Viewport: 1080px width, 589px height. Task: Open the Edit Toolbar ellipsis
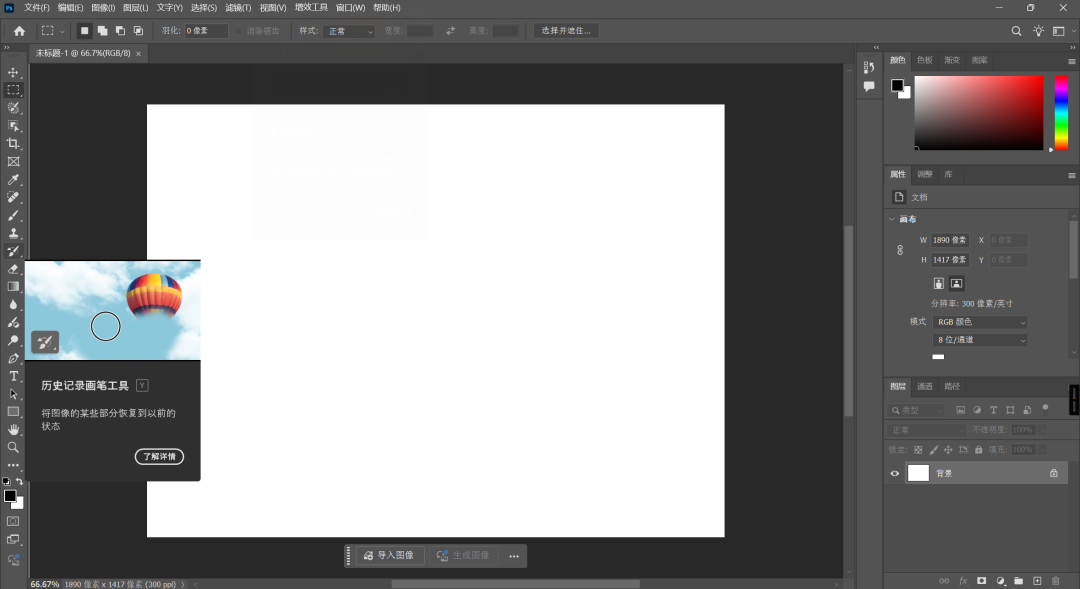pyautogui.click(x=13, y=465)
